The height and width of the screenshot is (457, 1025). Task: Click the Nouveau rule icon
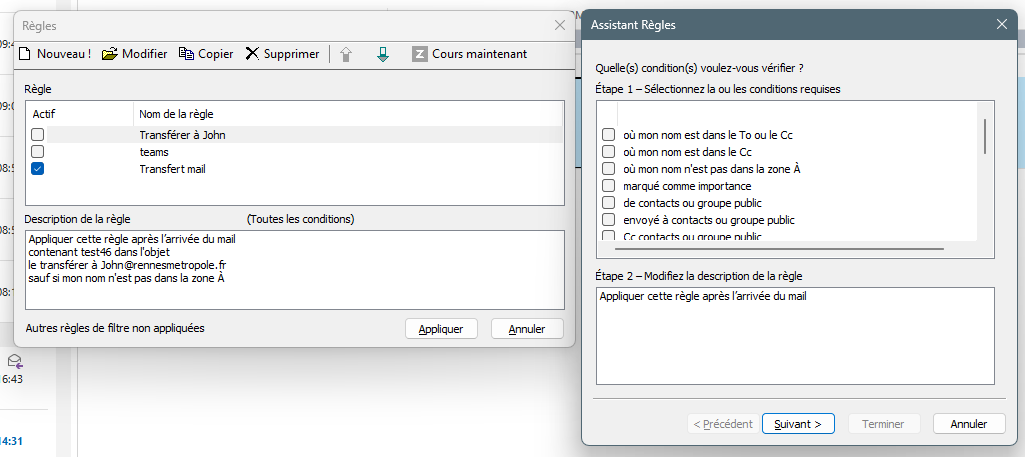(x=26, y=54)
